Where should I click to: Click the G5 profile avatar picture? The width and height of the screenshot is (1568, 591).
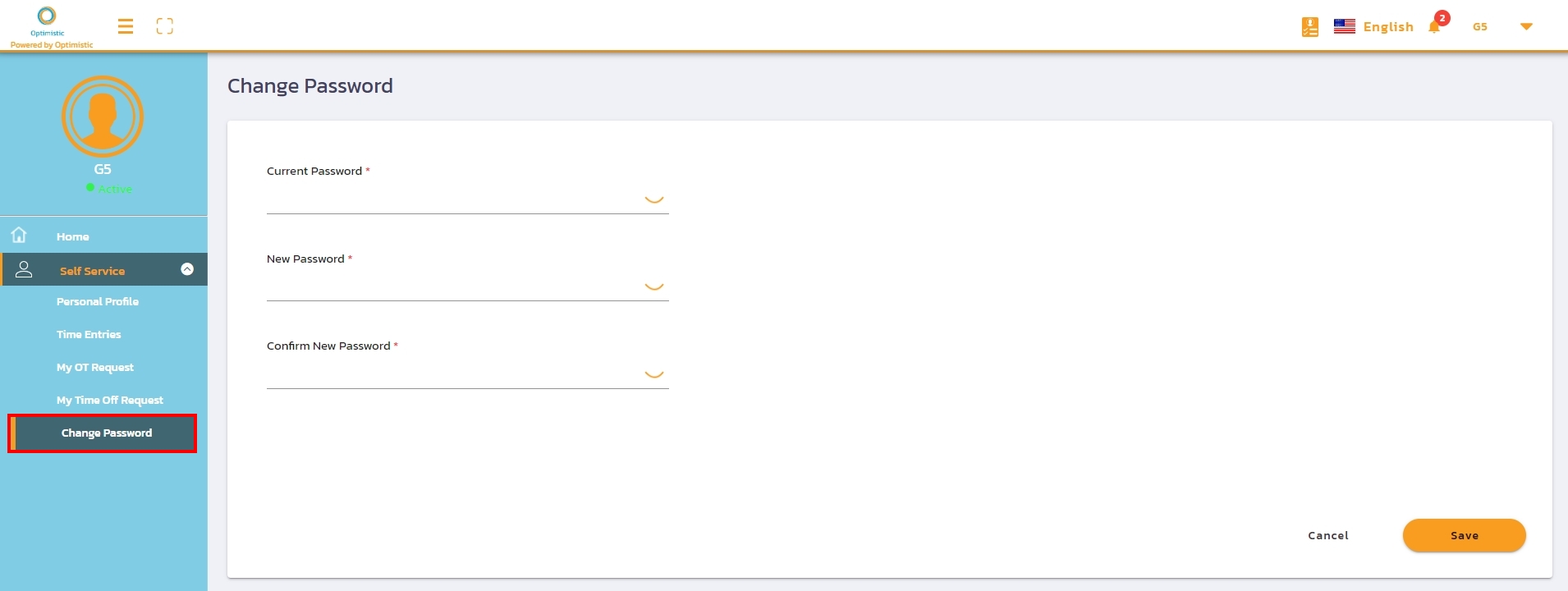point(103,117)
